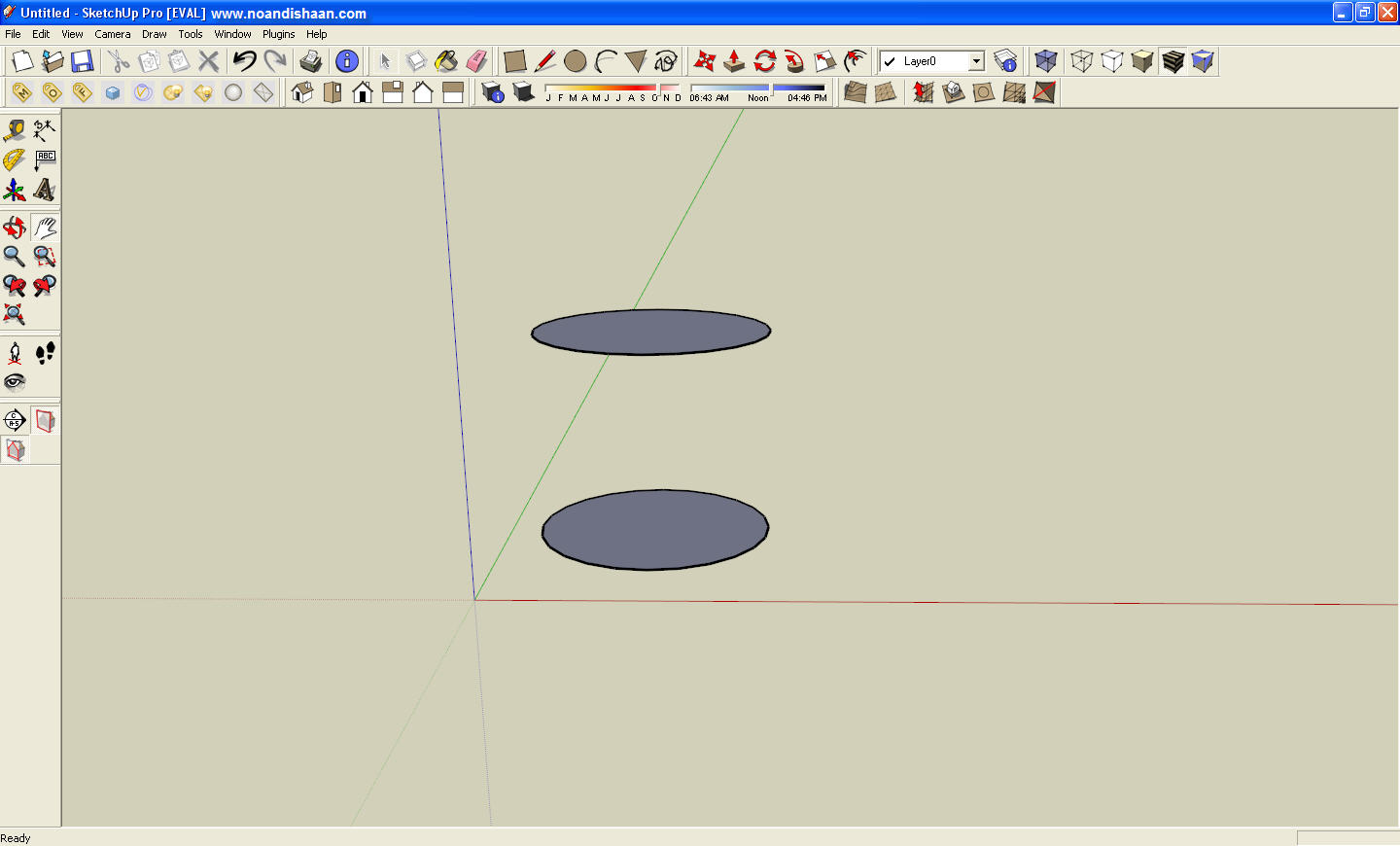Toggle X-Ray face style mode
Image resolution: width=1400 pixels, height=846 pixels.
(x=1046, y=61)
